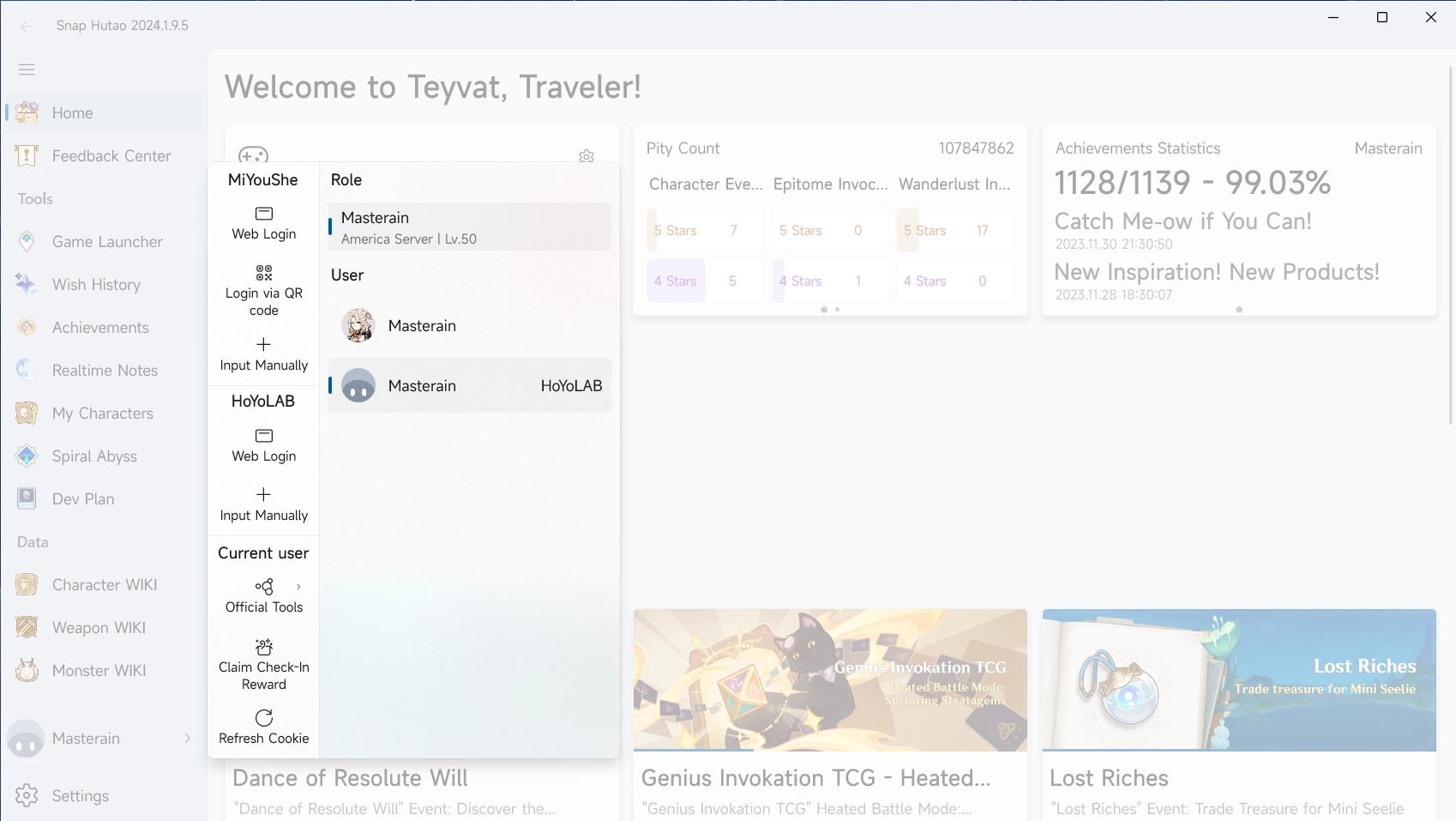Click Epitome Invocation 5 Stars cell
The image size is (1456, 821).
tap(830, 230)
